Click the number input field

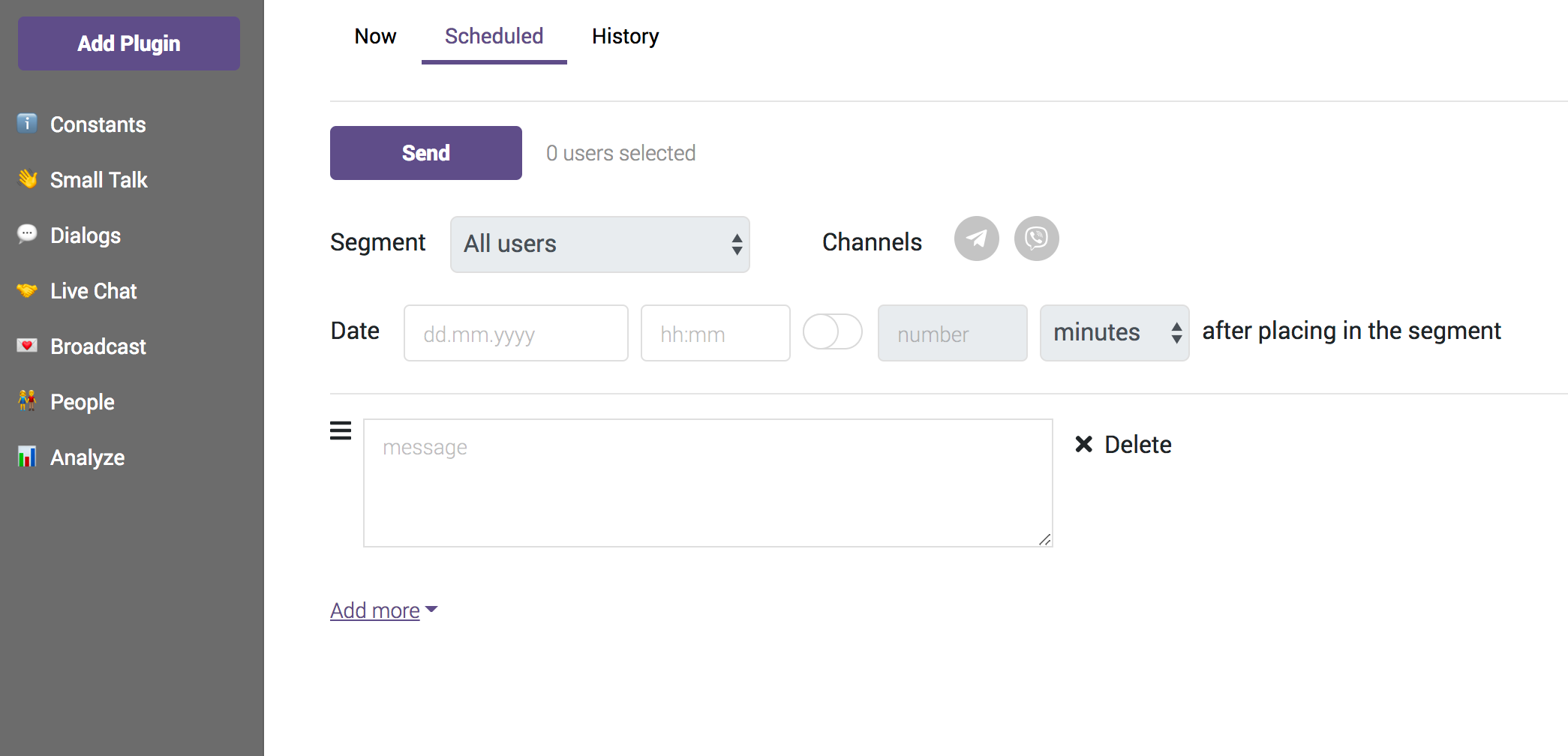[953, 333]
